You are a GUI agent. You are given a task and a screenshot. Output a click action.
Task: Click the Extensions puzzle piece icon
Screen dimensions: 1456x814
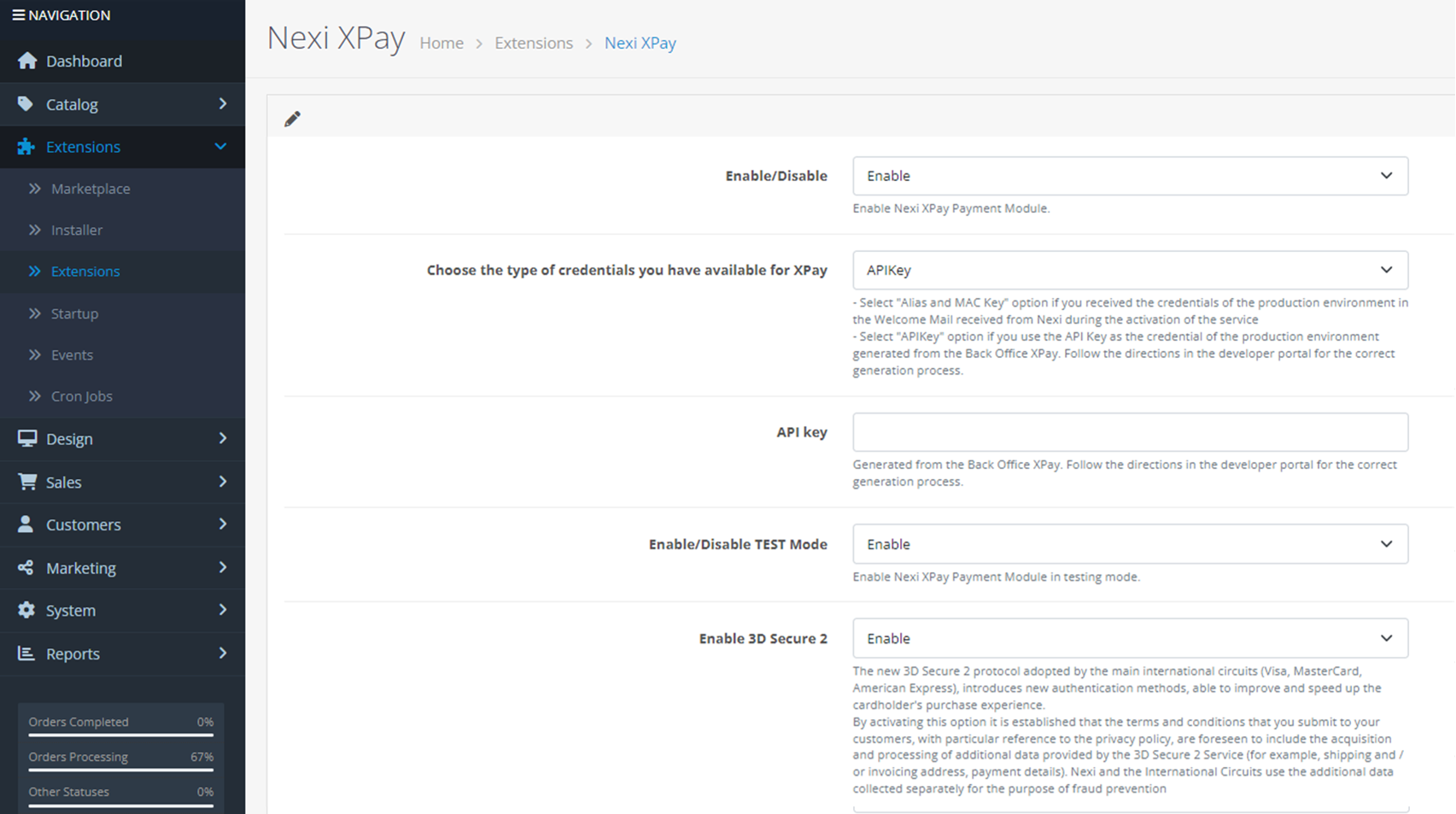click(x=26, y=147)
